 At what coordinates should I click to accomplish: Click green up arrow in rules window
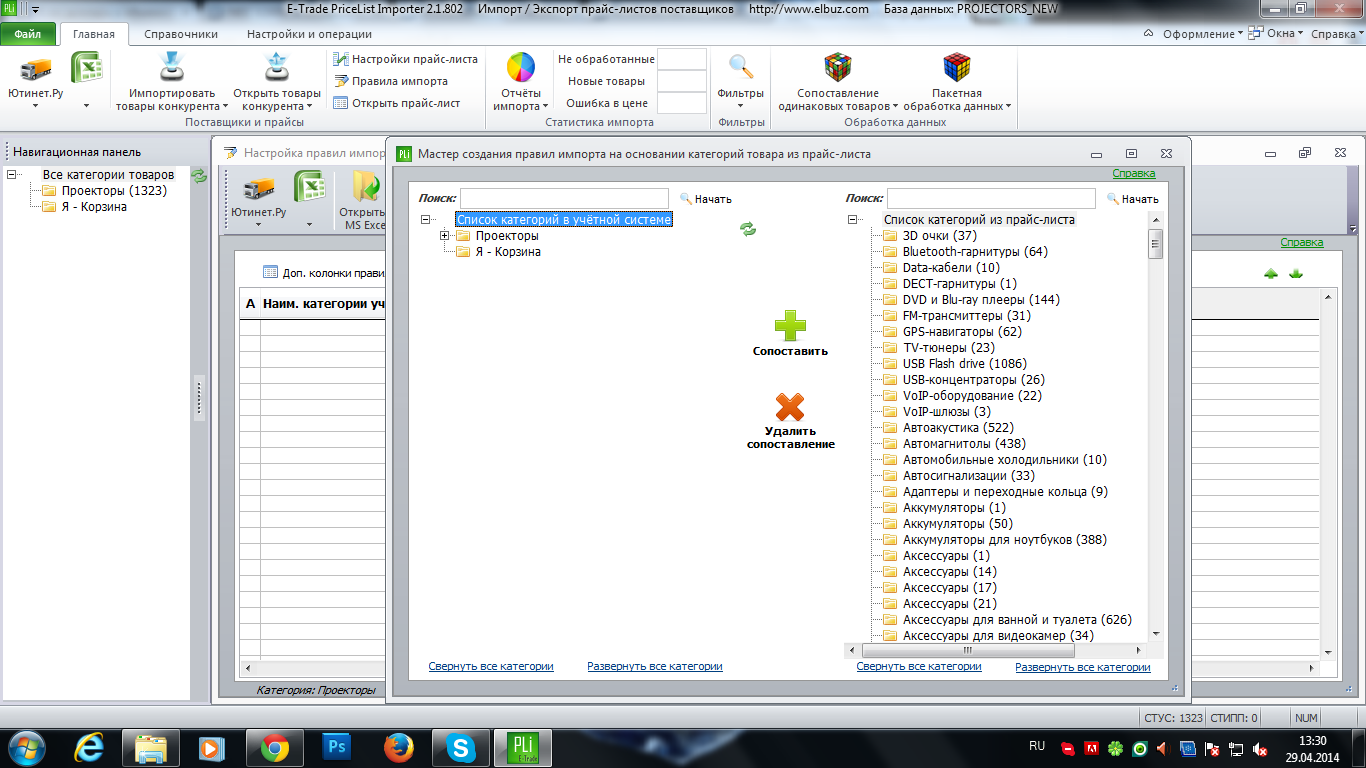[x=1271, y=274]
